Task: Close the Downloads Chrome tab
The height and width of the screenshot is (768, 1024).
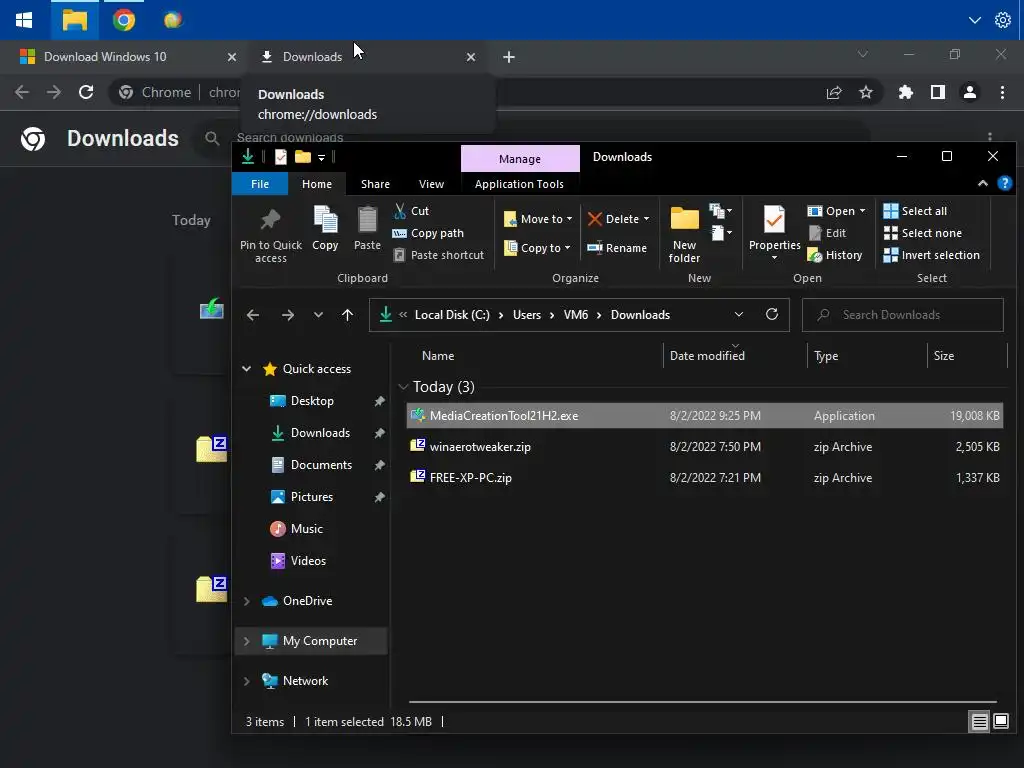Action: click(471, 57)
